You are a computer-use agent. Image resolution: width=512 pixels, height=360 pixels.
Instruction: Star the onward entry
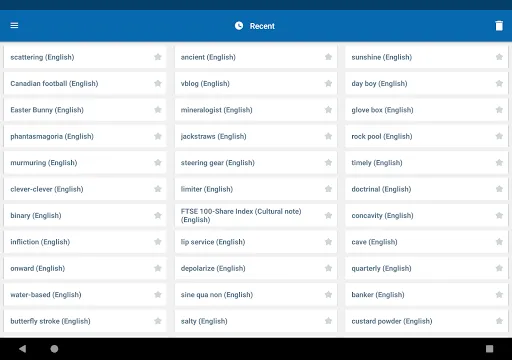pyautogui.click(x=158, y=268)
